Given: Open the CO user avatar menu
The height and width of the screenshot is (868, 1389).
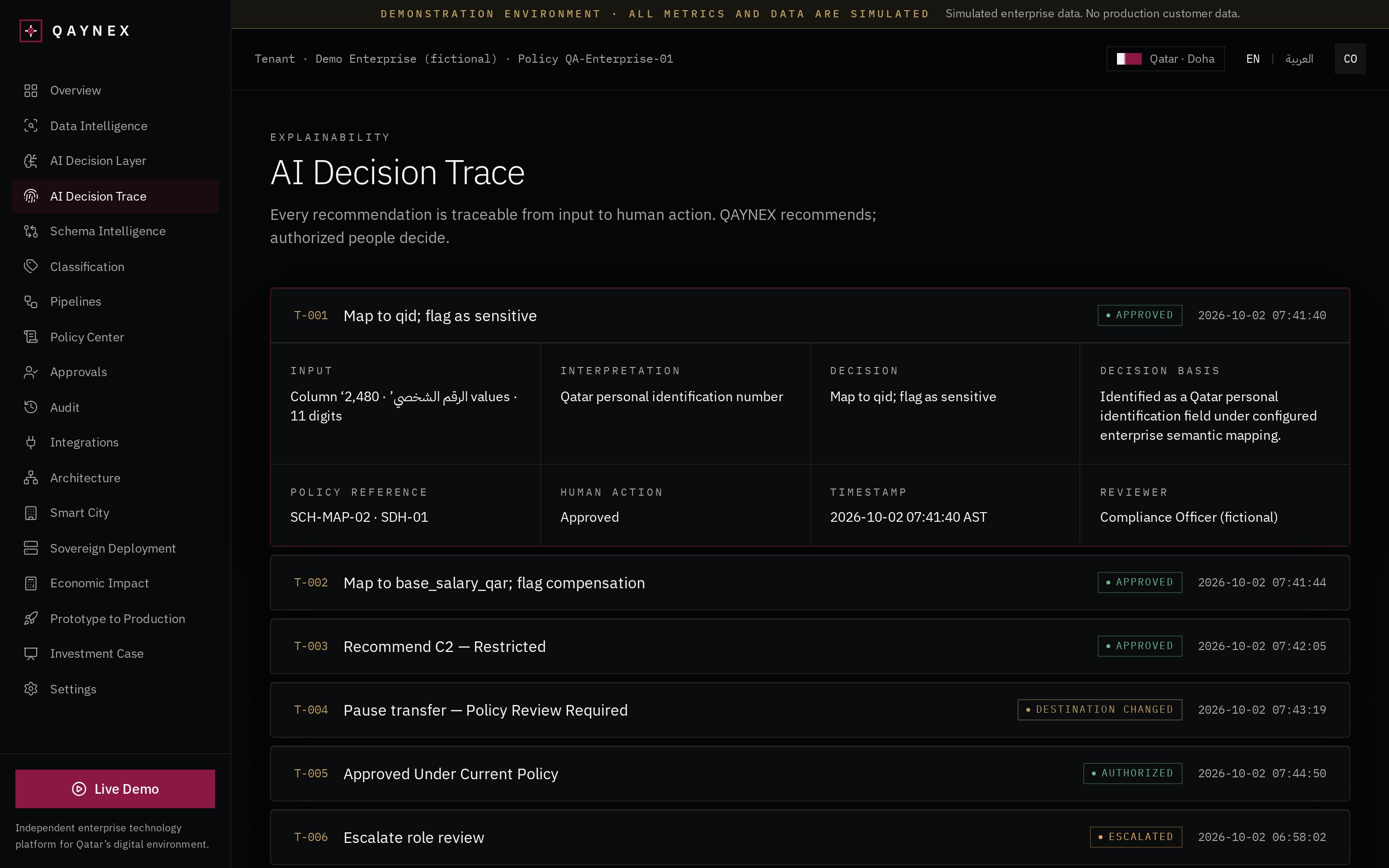Looking at the screenshot, I should tap(1350, 58).
